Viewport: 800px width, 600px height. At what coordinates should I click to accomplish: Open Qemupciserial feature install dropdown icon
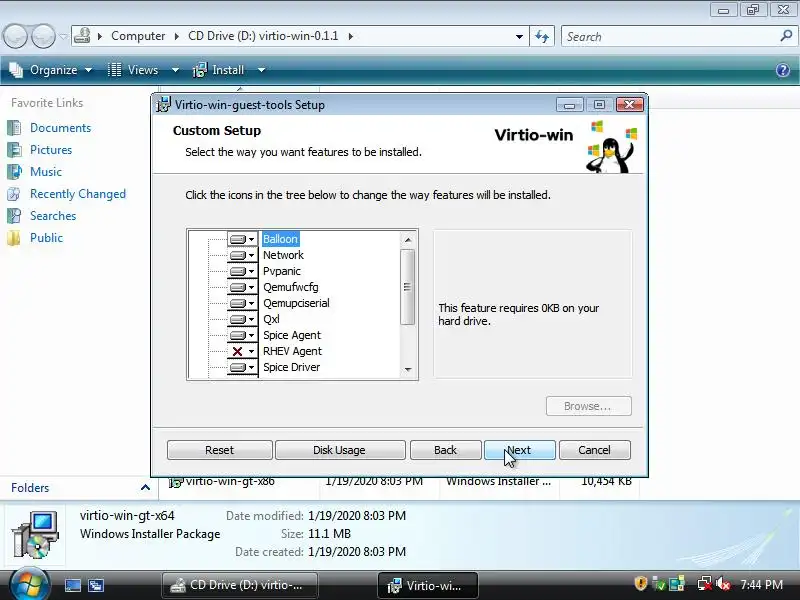pyautogui.click(x=242, y=303)
